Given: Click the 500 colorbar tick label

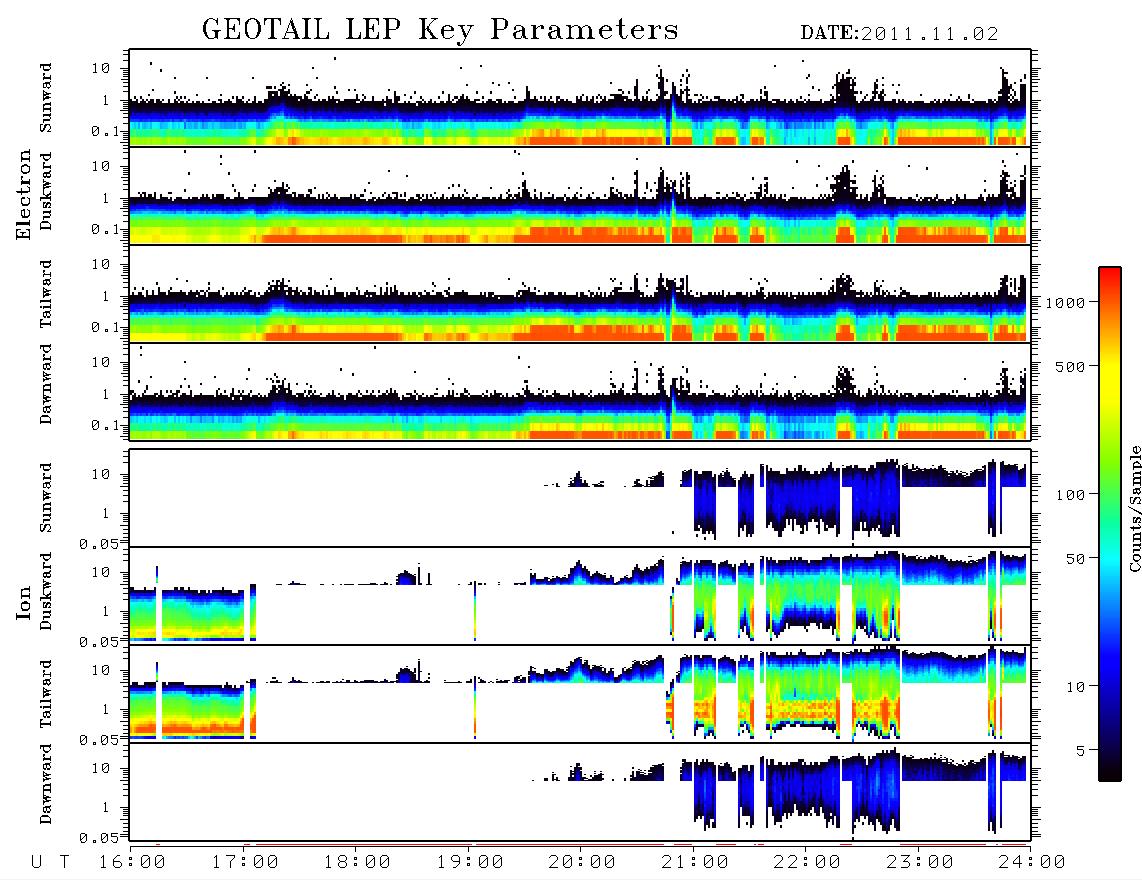Looking at the screenshot, I should tap(1071, 366).
